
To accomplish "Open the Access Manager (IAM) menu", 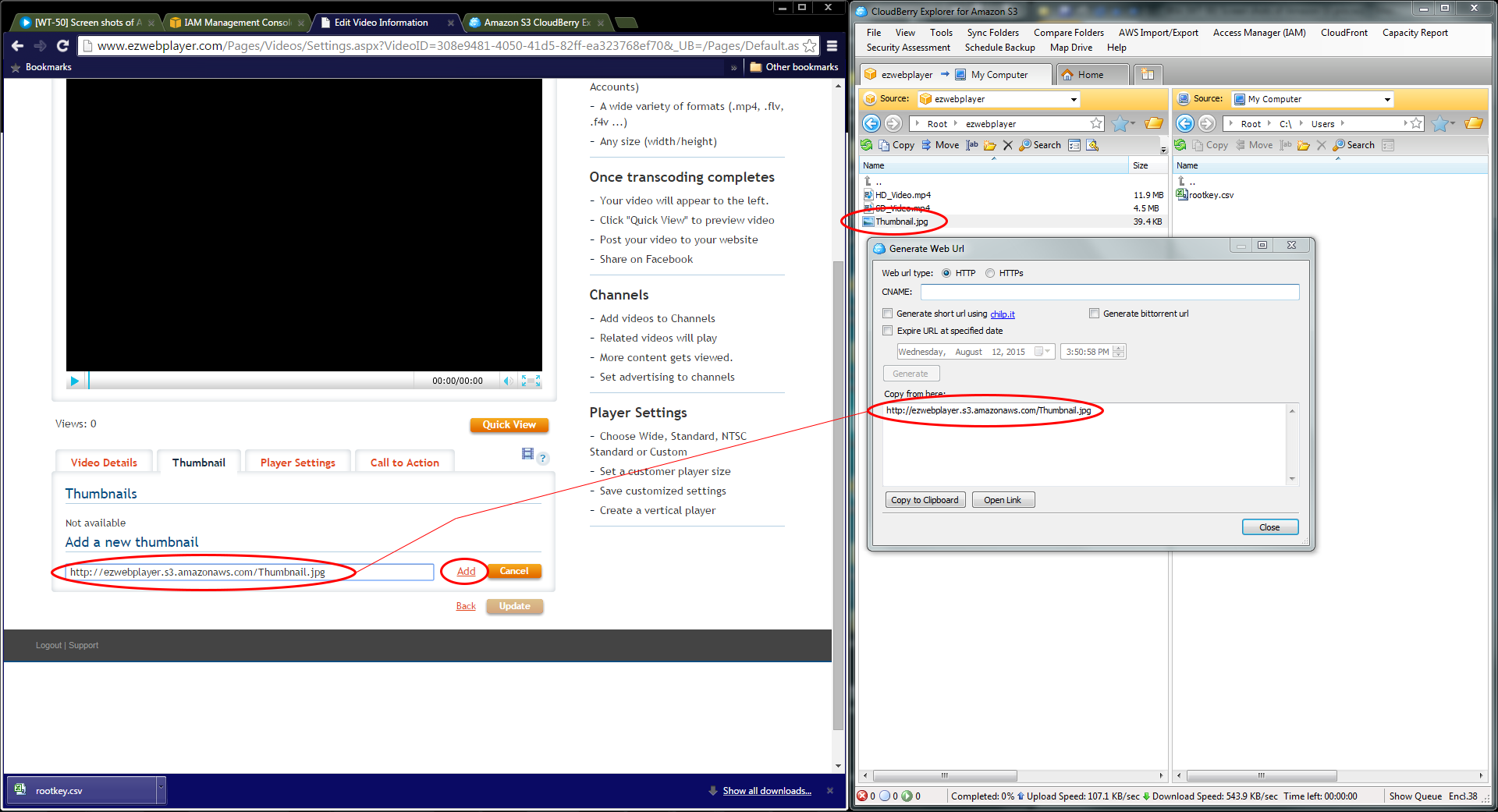I will 1259,33.
